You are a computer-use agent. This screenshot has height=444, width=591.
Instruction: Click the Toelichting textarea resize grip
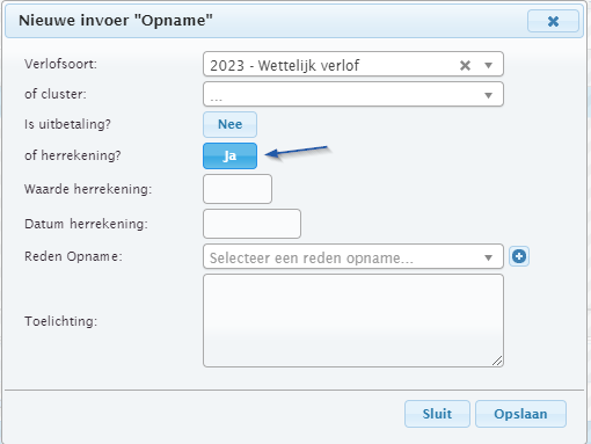(x=497, y=361)
